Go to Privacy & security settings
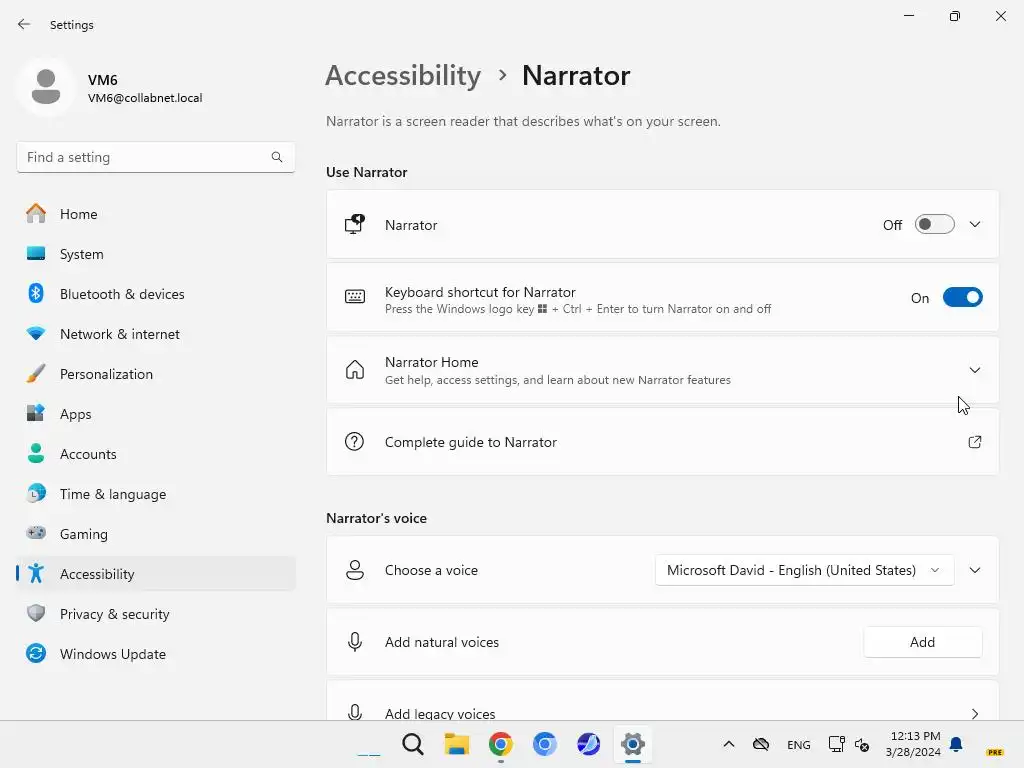 click(x=114, y=614)
